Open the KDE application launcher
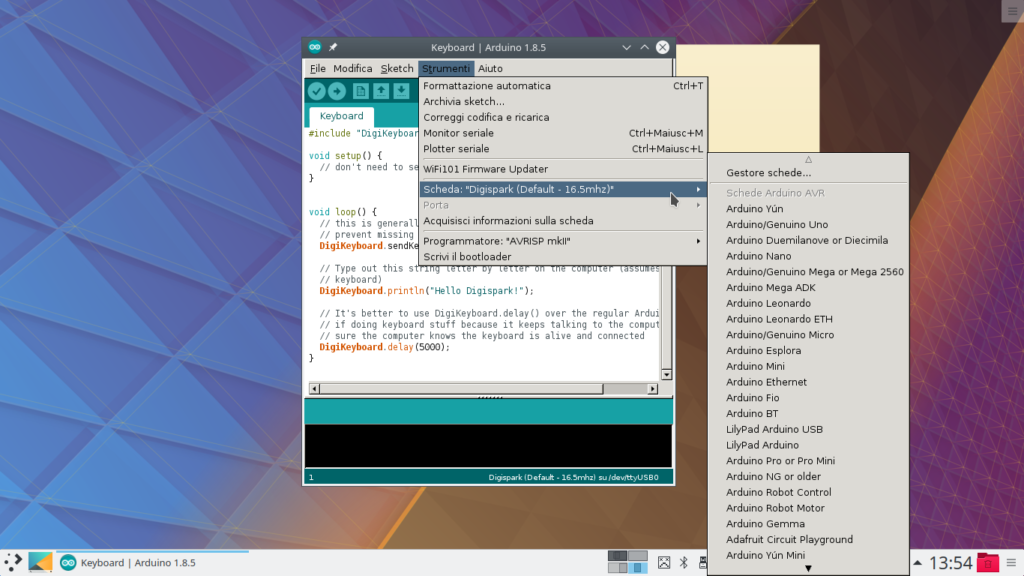Screen dimensions: 1024x576 (12, 562)
